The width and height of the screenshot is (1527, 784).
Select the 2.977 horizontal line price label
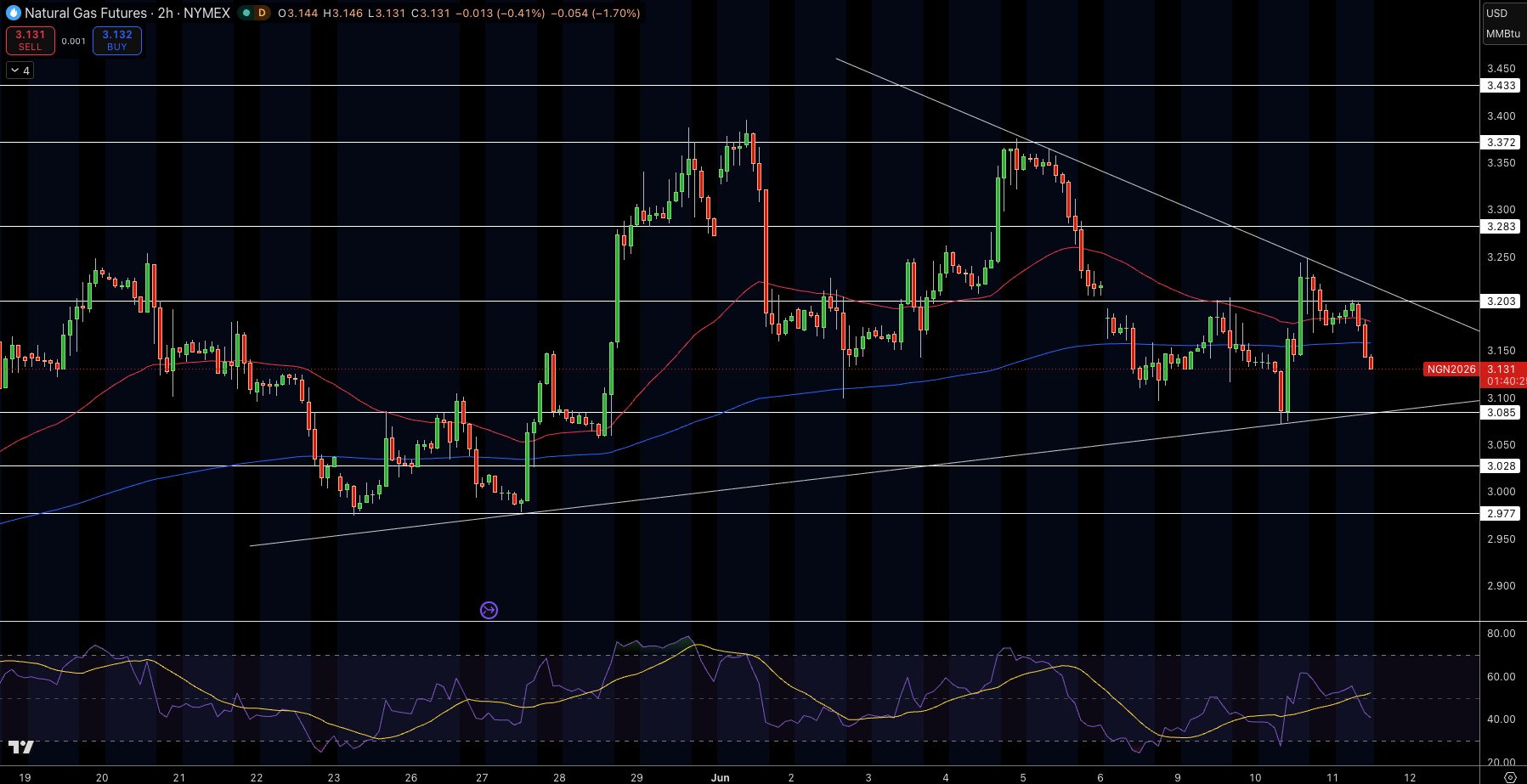tap(1502, 514)
